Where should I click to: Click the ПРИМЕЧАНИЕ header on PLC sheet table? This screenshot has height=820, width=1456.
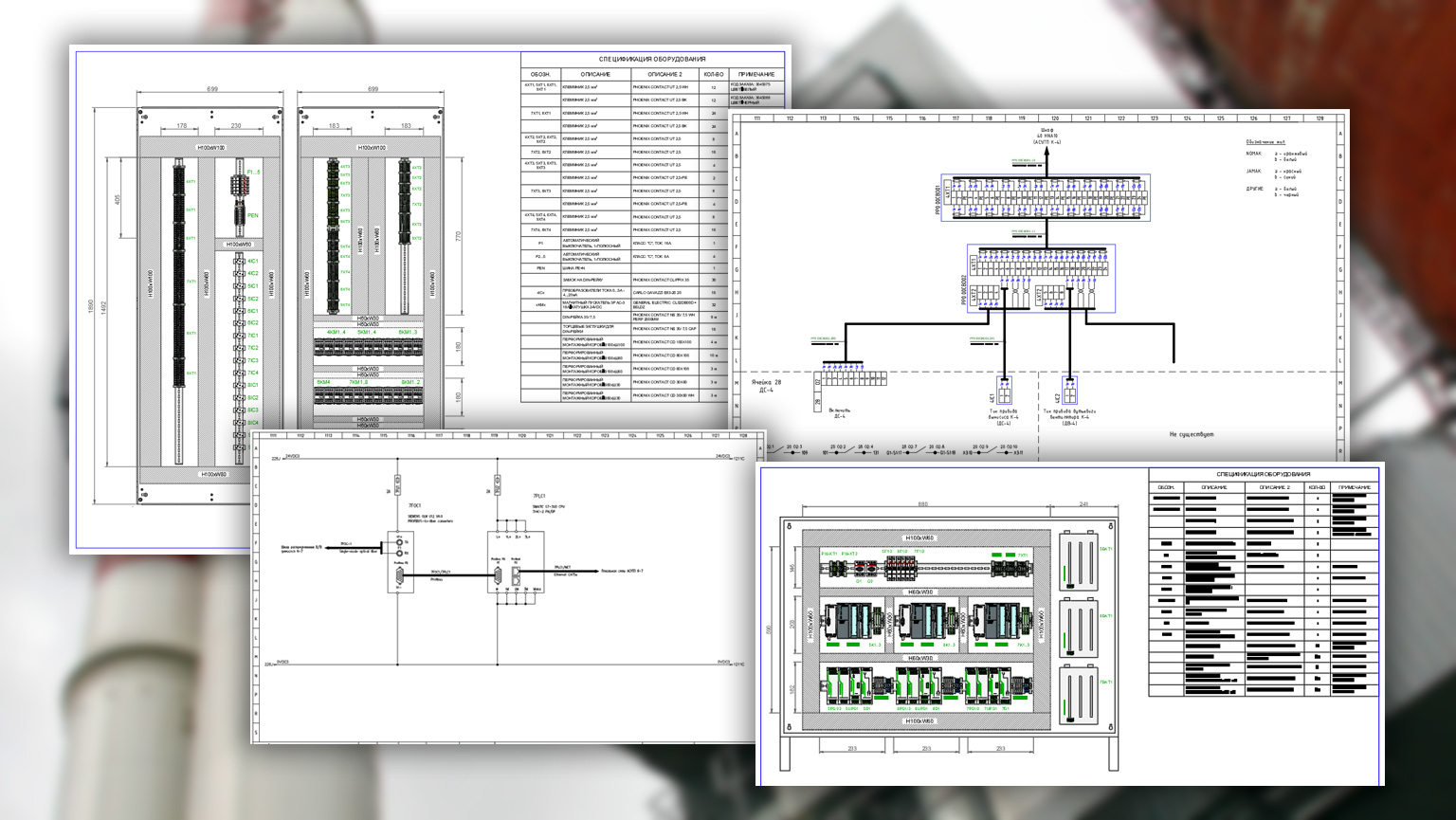point(1355,487)
